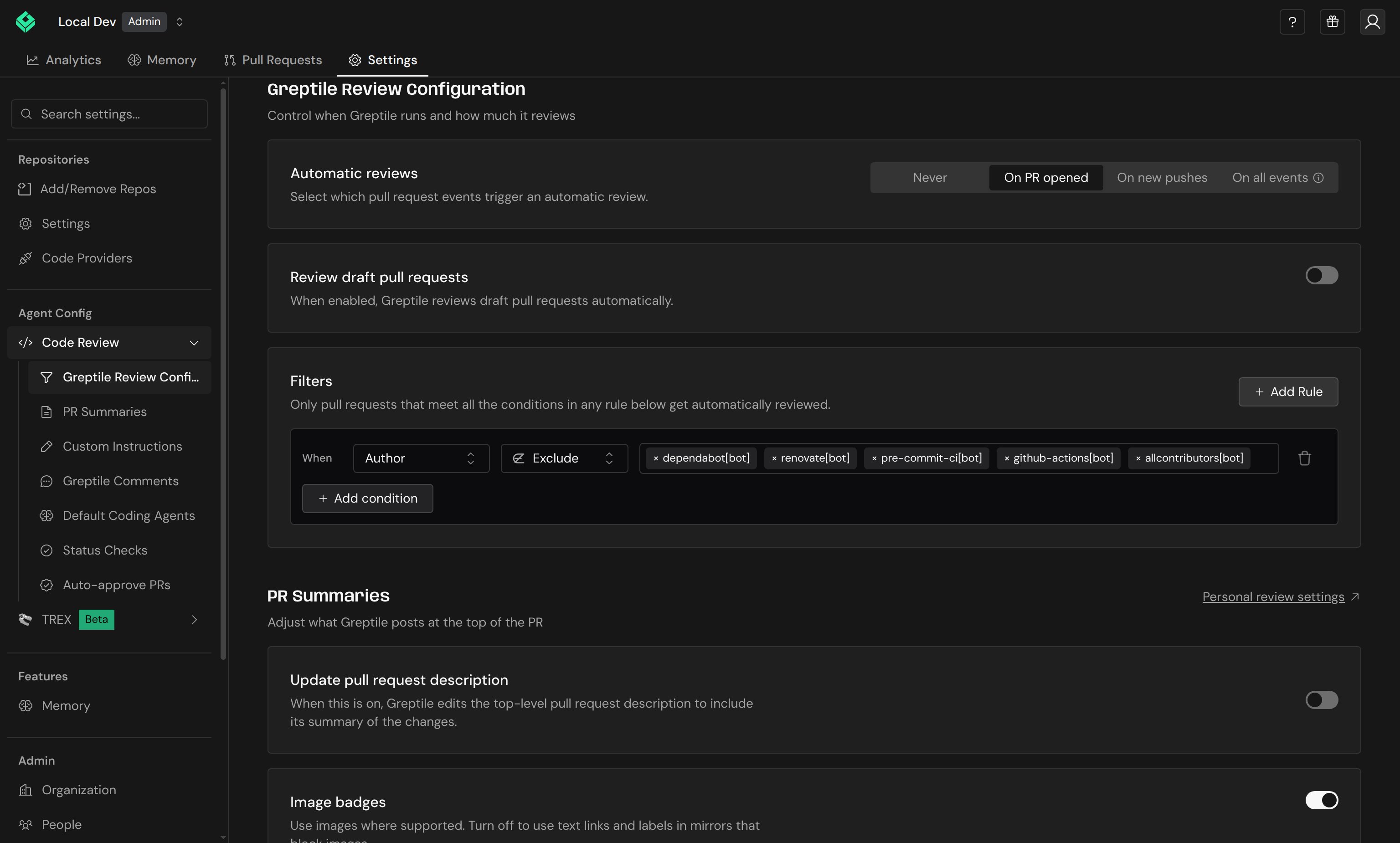Focus the Search settings input field

[x=109, y=114]
